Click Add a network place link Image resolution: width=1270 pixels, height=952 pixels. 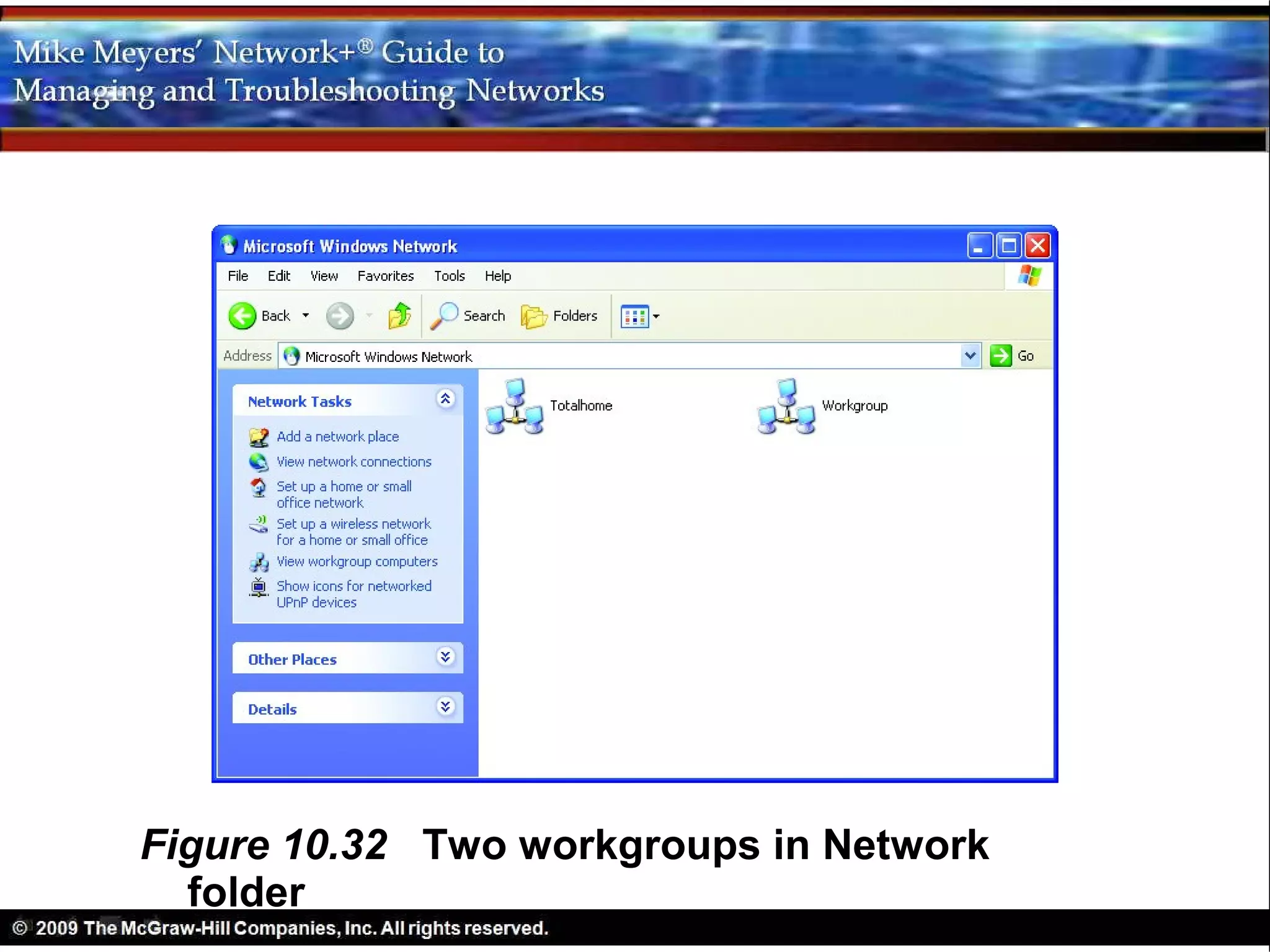(338, 436)
